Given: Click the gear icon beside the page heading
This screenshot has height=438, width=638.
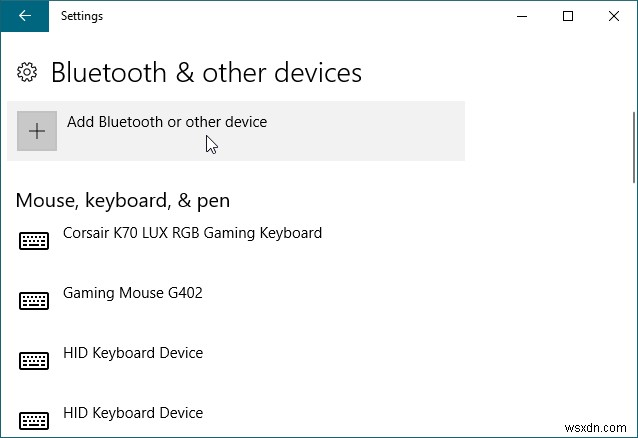Looking at the screenshot, I should (28, 73).
